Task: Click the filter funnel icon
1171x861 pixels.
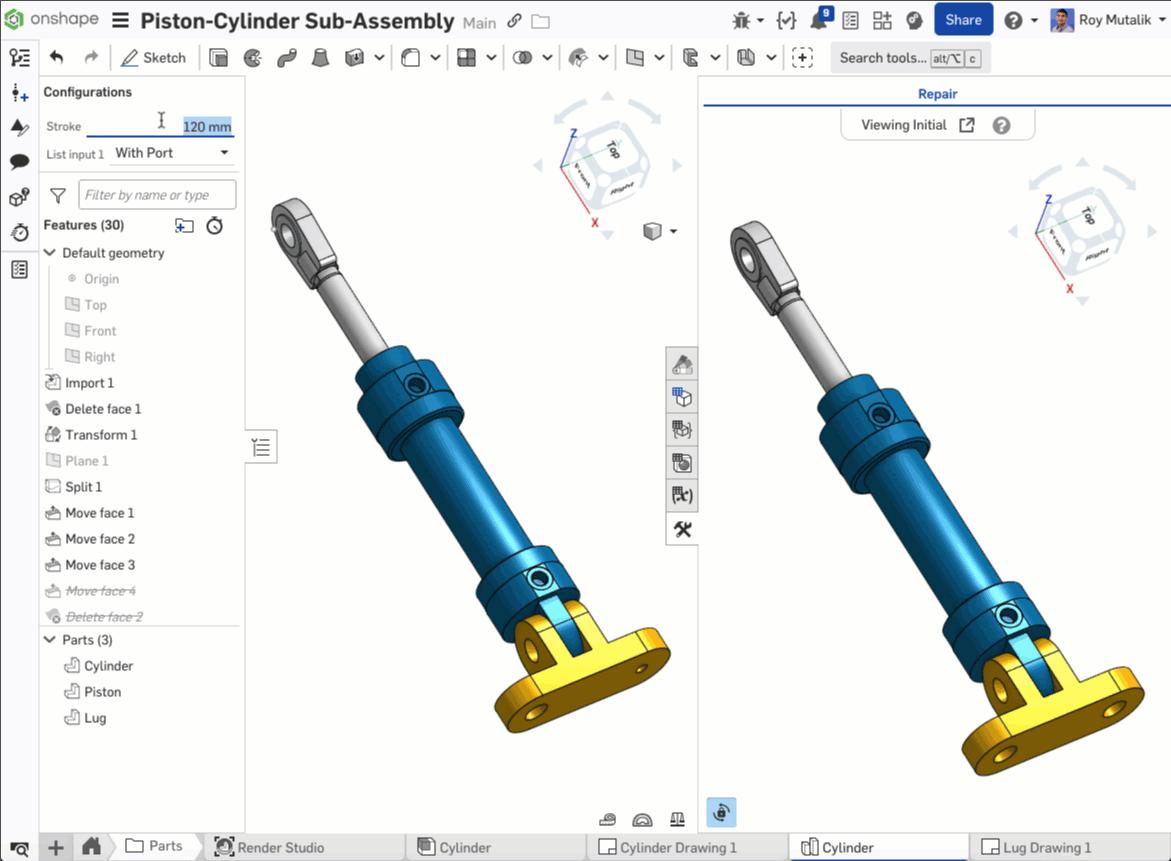Action: click(58, 195)
